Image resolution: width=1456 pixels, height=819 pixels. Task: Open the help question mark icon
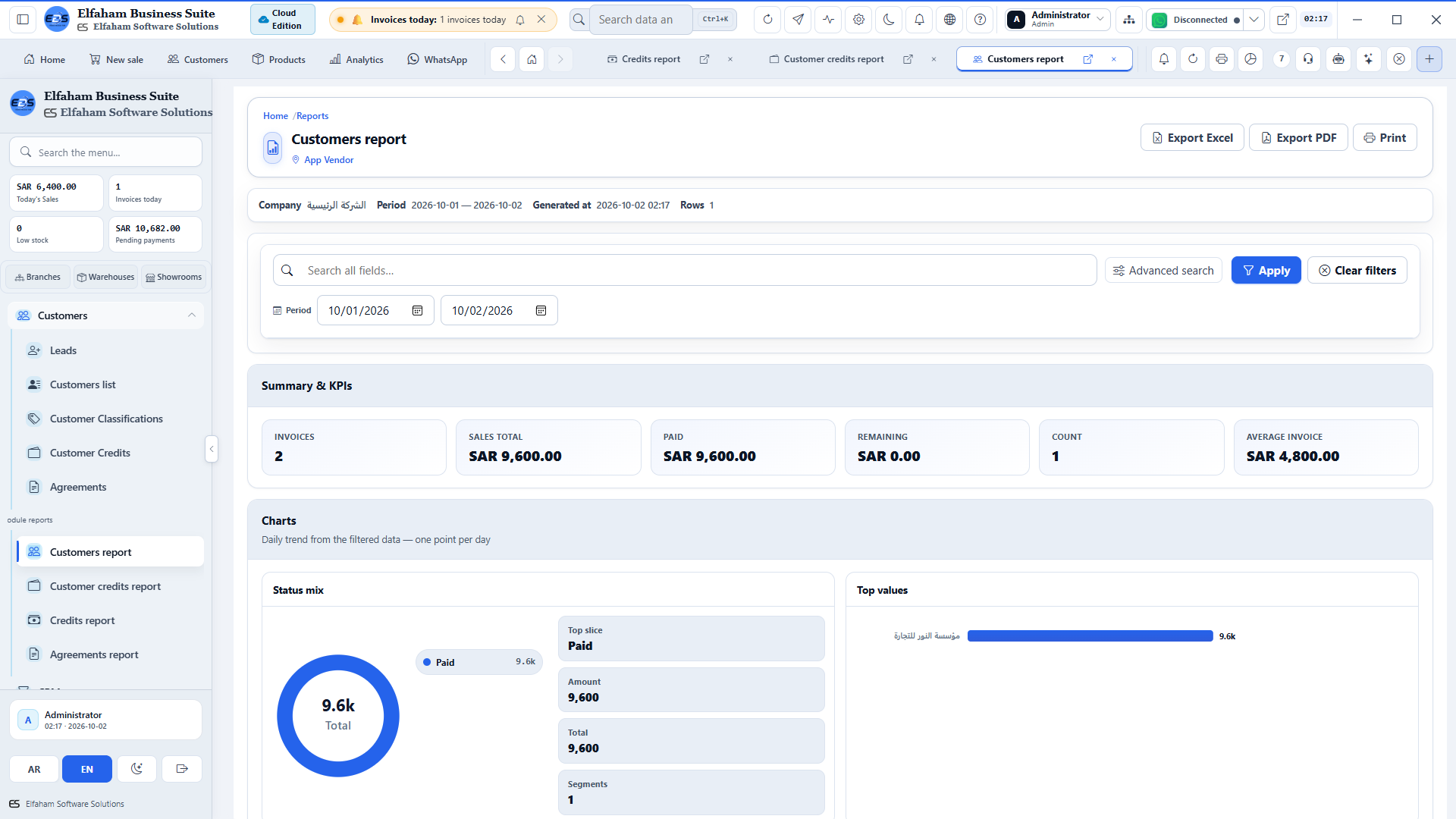(x=980, y=20)
